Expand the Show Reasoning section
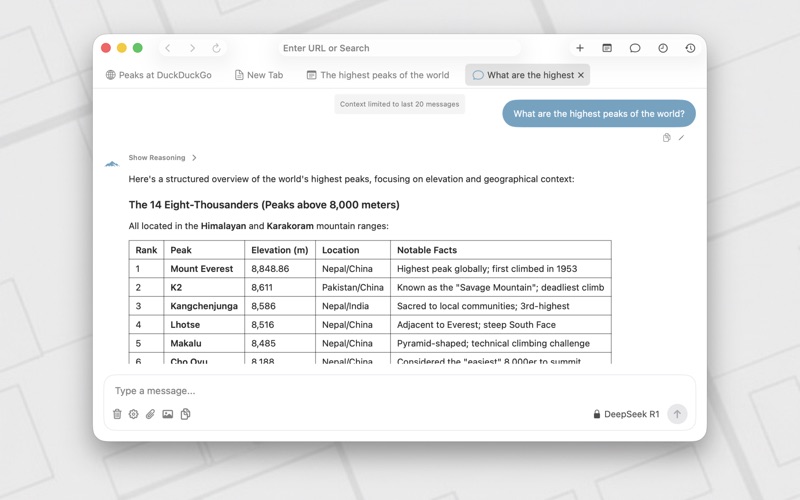800x500 pixels. tap(162, 158)
